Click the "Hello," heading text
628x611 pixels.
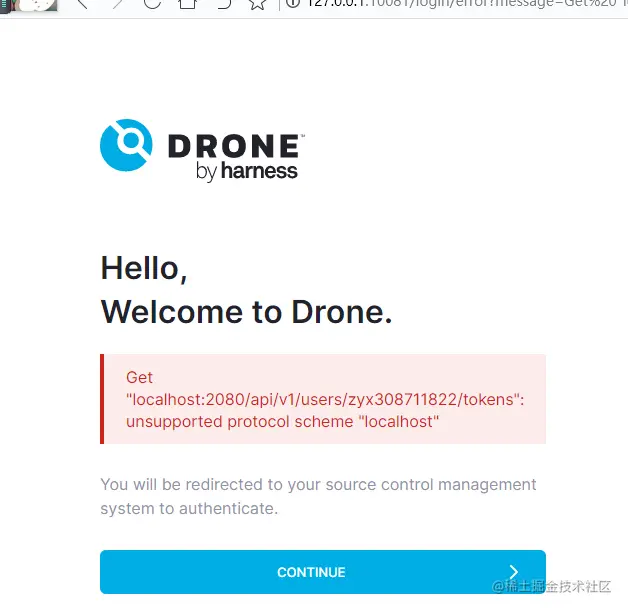(144, 268)
